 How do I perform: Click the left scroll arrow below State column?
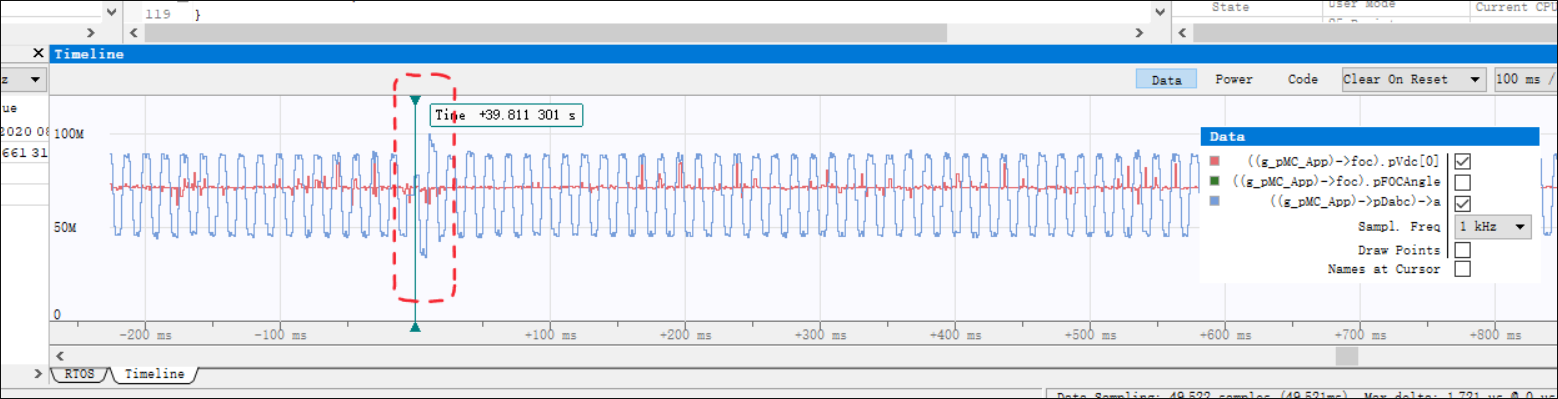pyautogui.click(x=1181, y=33)
